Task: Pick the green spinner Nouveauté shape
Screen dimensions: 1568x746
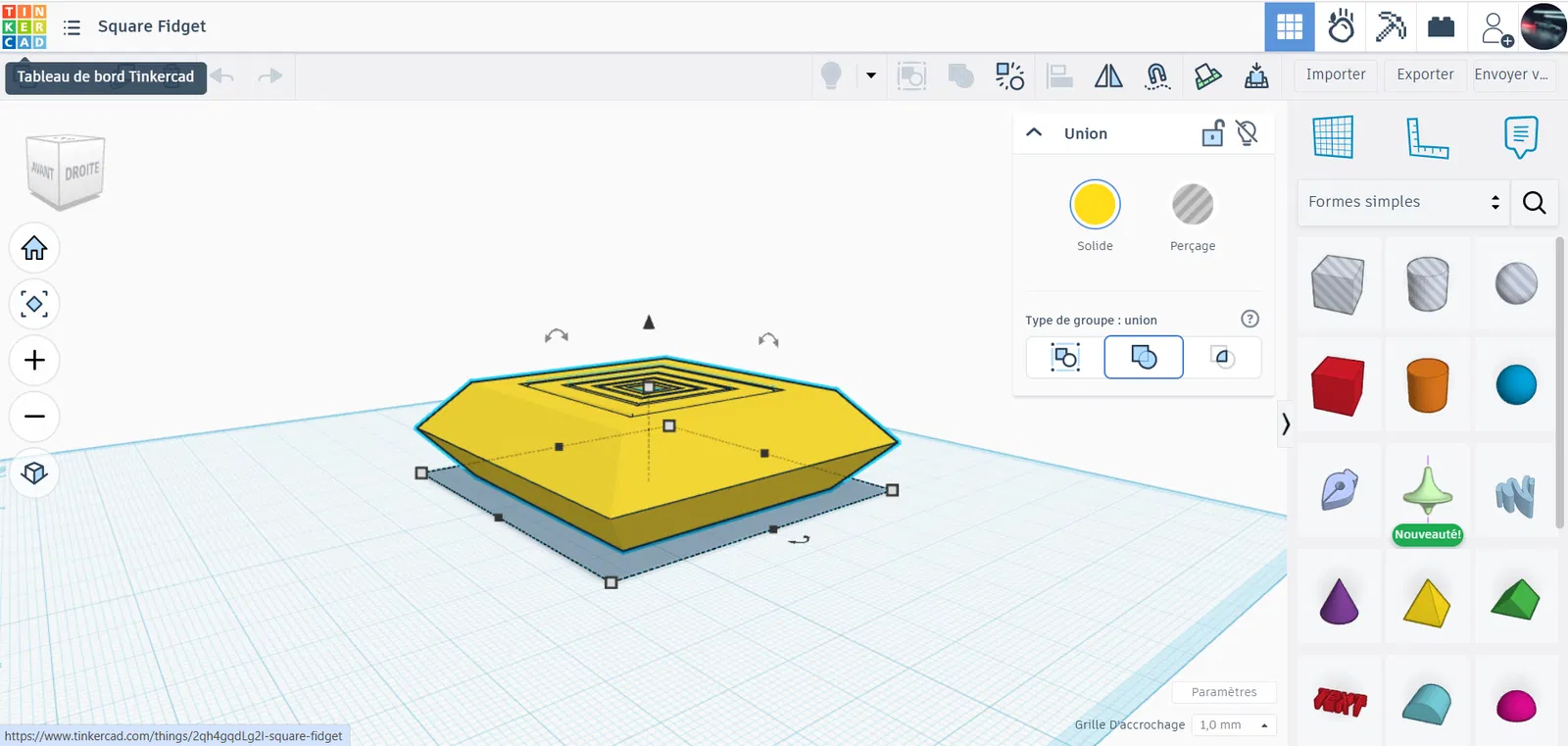Action: 1427,490
